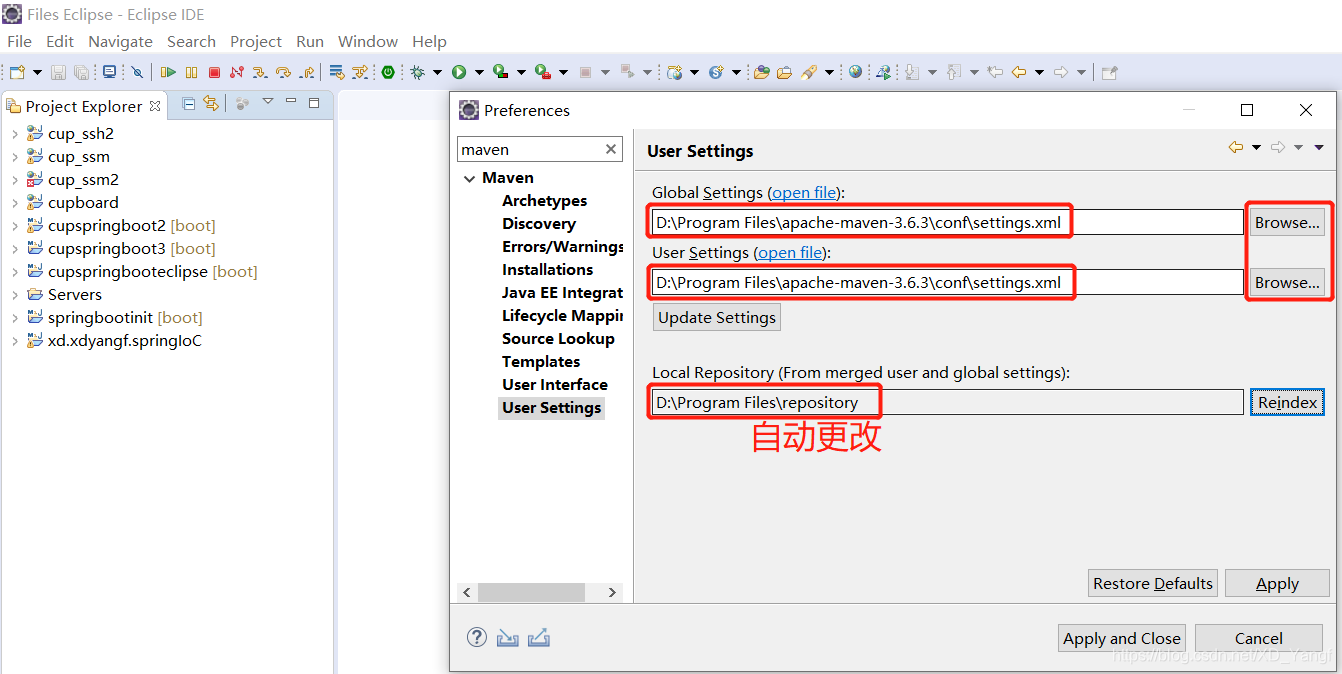Click the Back navigation arrow in main toolbar
The image size is (1342, 674).
[1019, 72]
